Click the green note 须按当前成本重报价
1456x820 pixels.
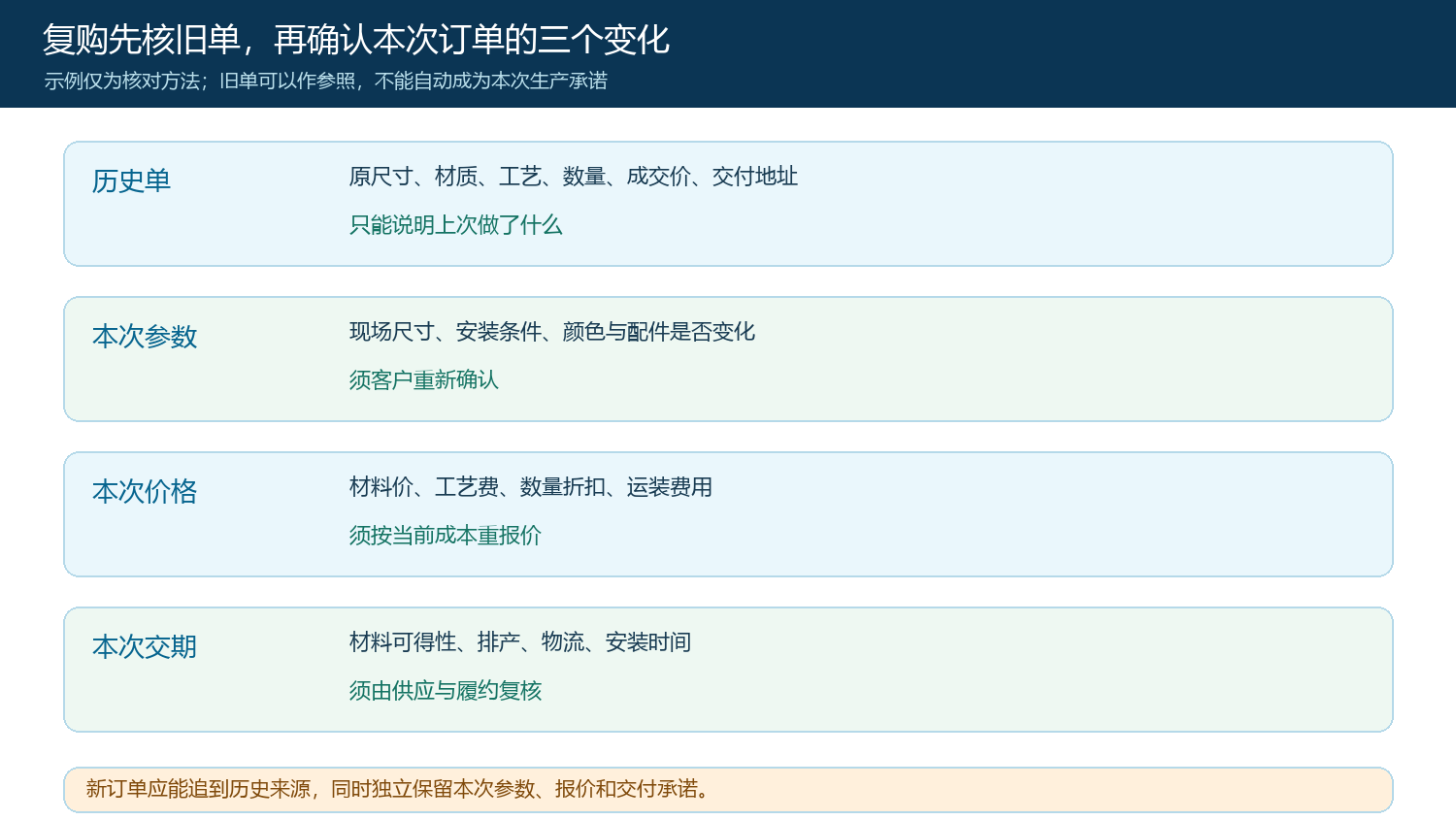coord(446,535)
